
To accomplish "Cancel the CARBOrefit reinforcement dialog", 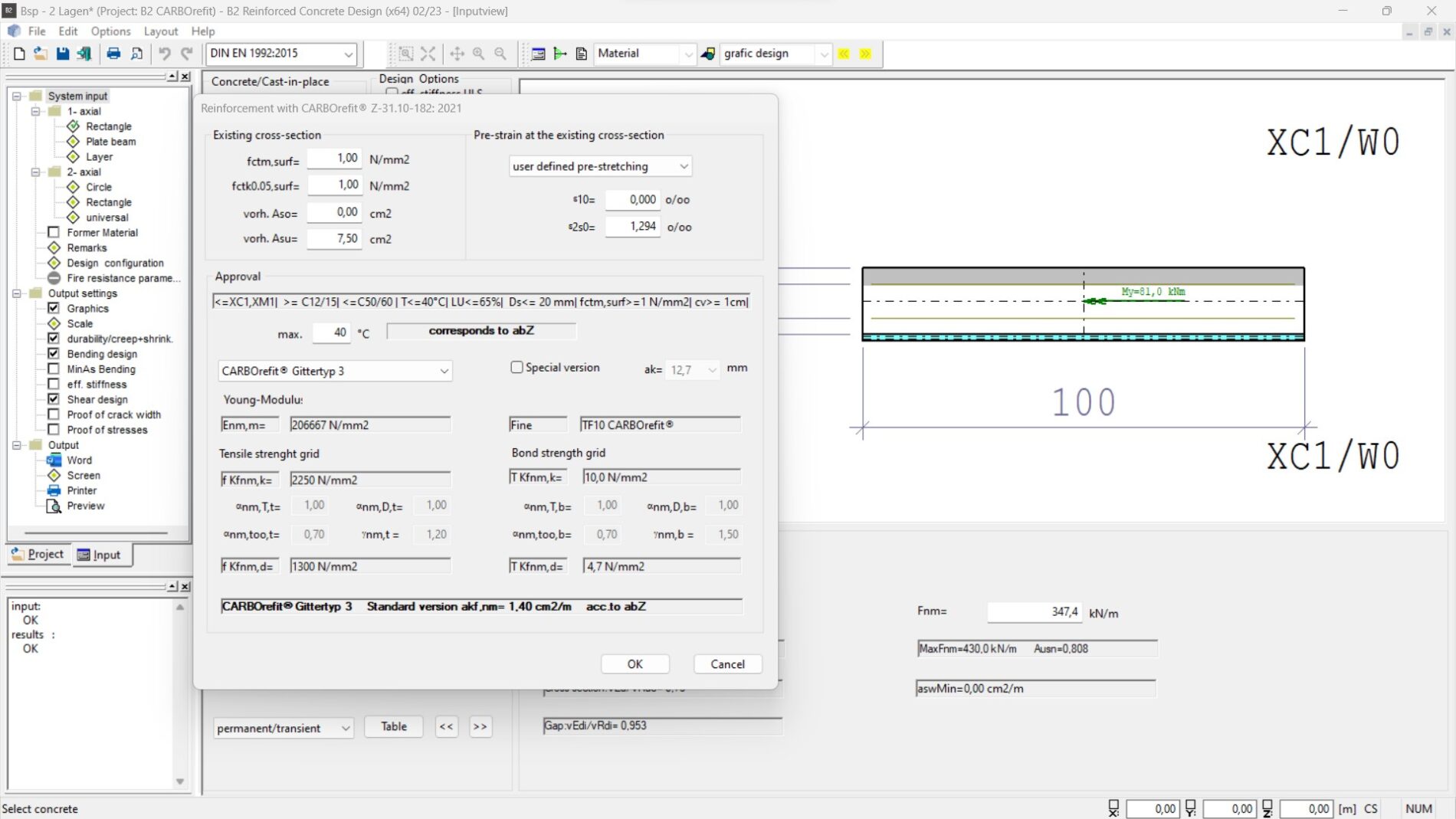I will point(727,664).
